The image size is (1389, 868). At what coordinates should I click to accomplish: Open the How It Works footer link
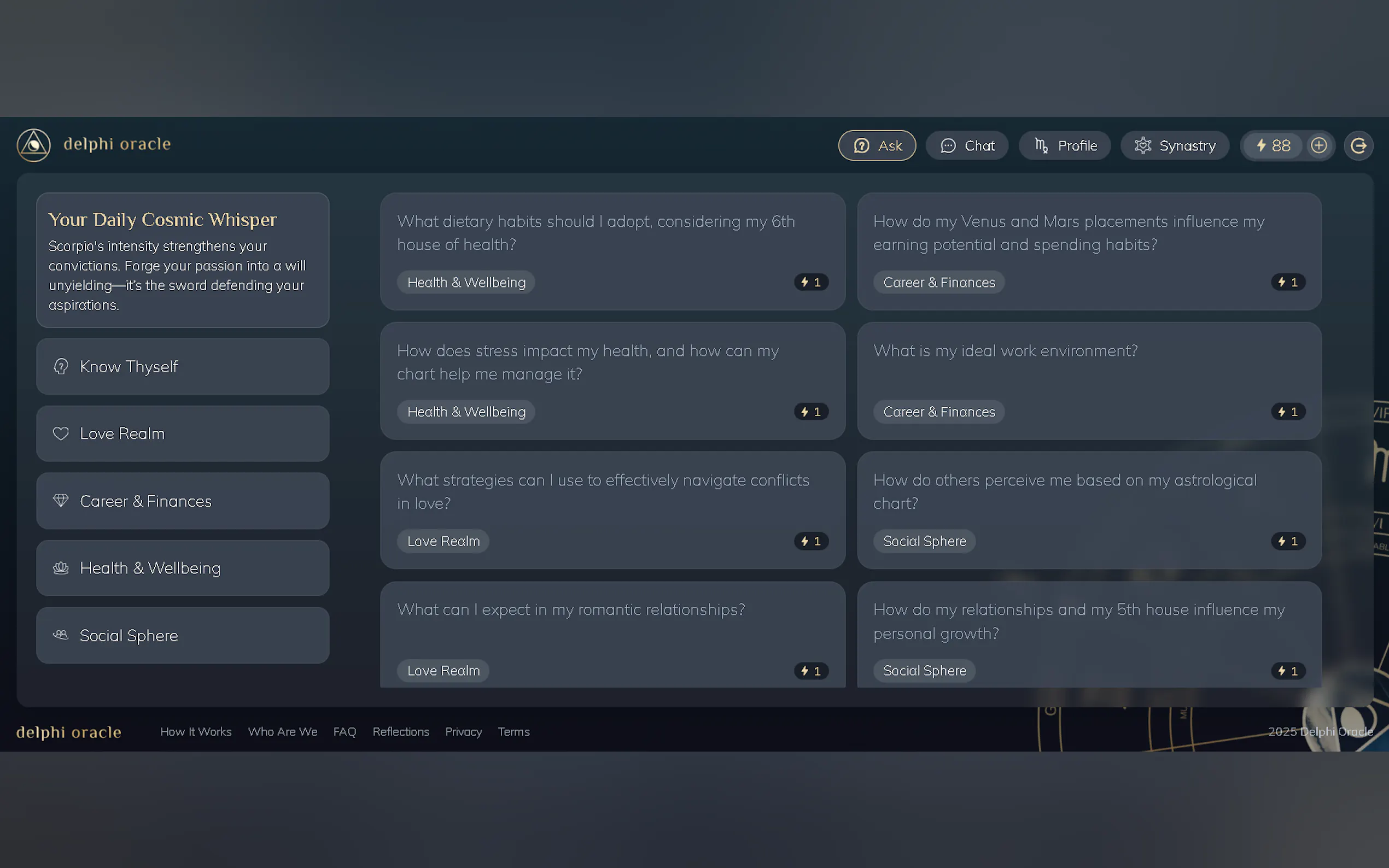(x=196, y=732)
